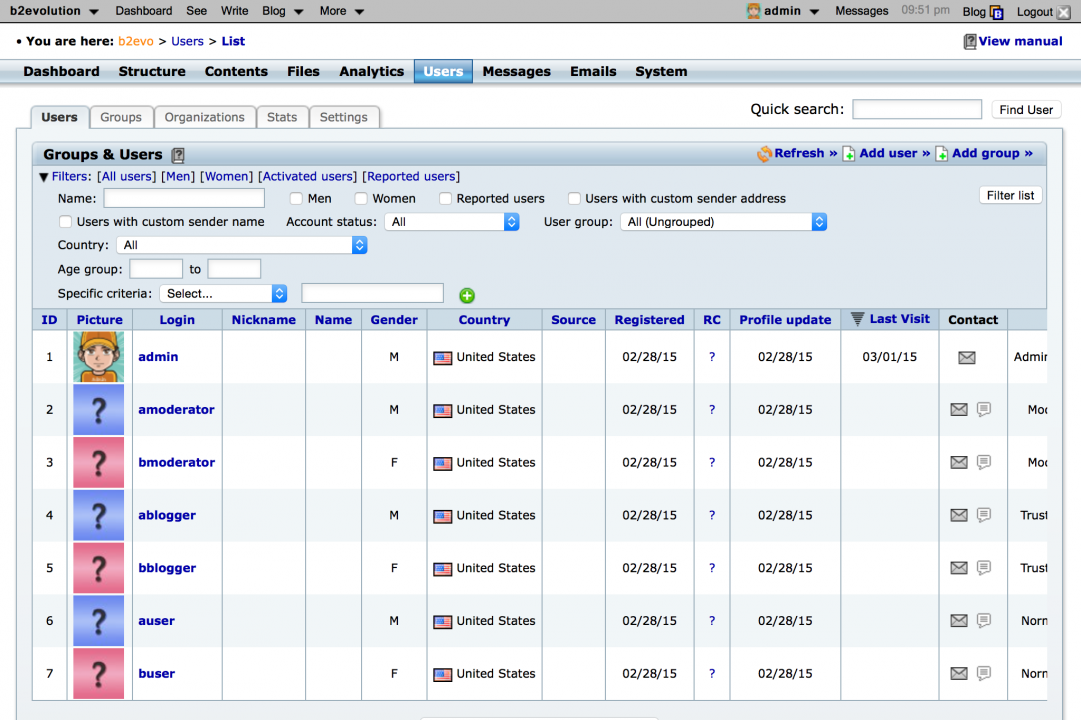1081x720 pixels.
Task: Click the Add user page icon
Action: pyautogui.click(x=849, y=154)
